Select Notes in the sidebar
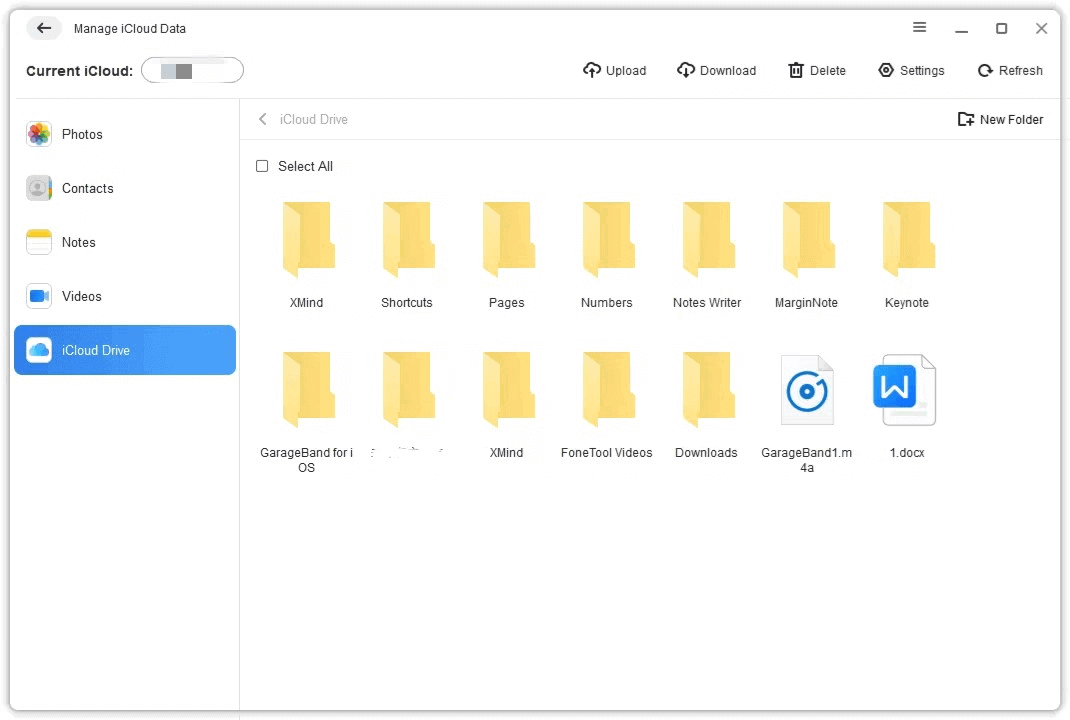The width and height of the screenshot is (1070, 720). 78,242
